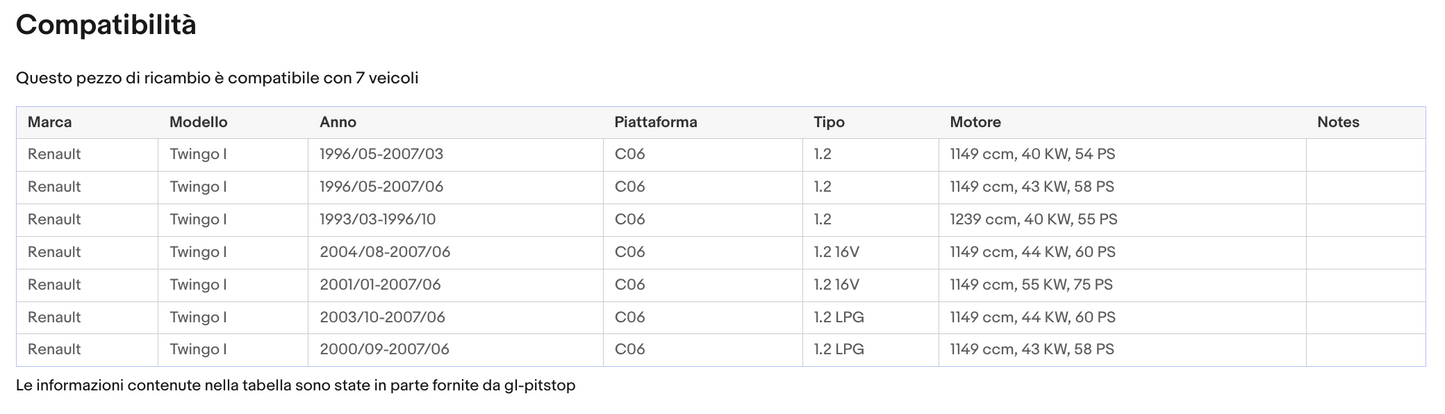Click the 1239 ccm, 40 KW, 55 PS cell
This screenshot has height=414, width=1445.
(x=1033, y=219)
